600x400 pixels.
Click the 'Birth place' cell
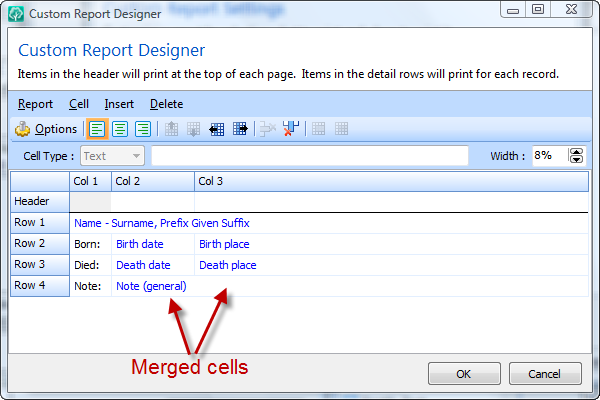click(x=391, y=244)
